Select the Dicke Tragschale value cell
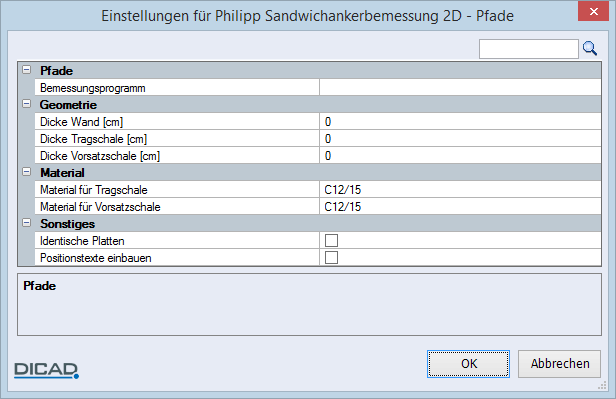 pos(460,139)
